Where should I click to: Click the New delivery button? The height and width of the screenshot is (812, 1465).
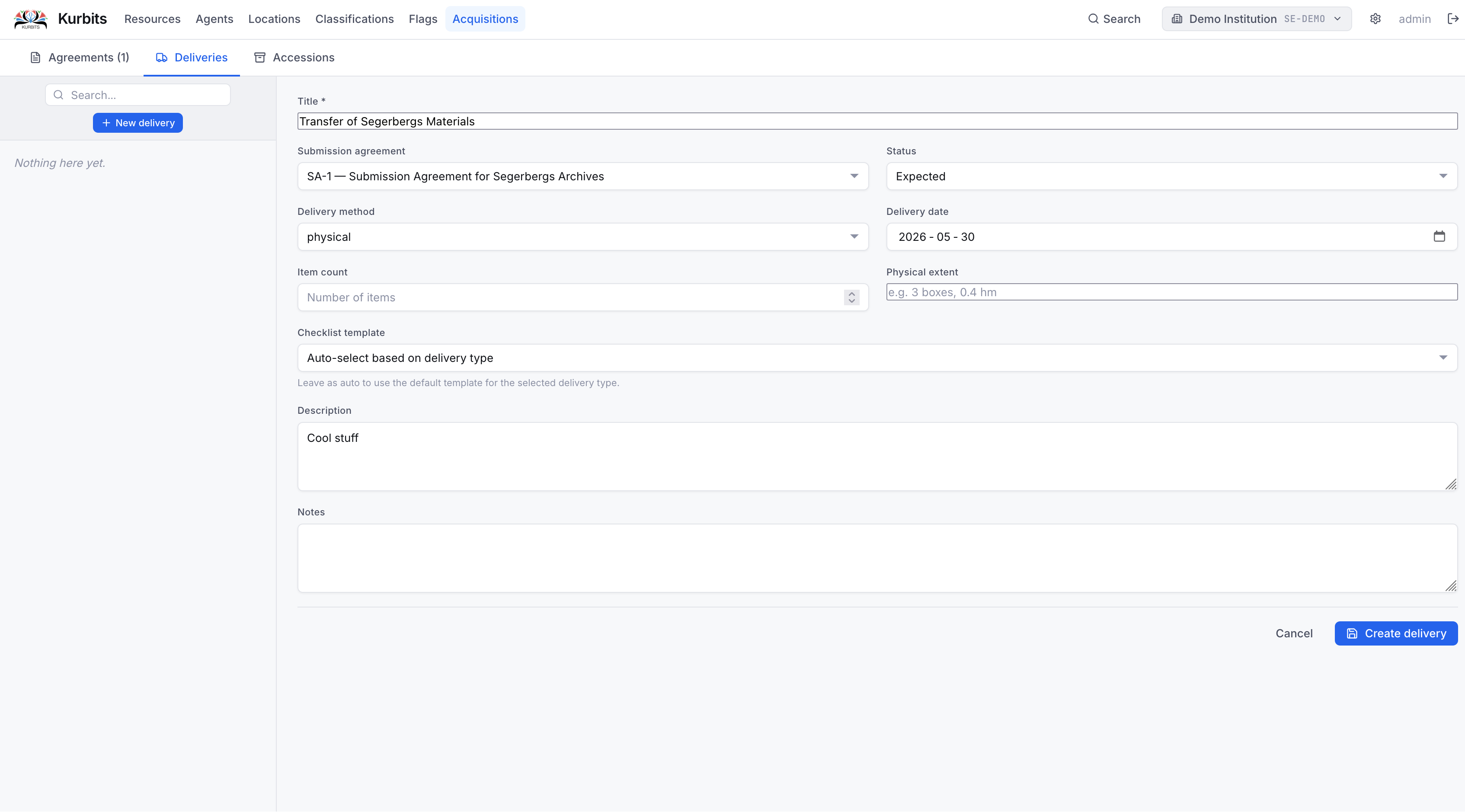coord(138,123)
